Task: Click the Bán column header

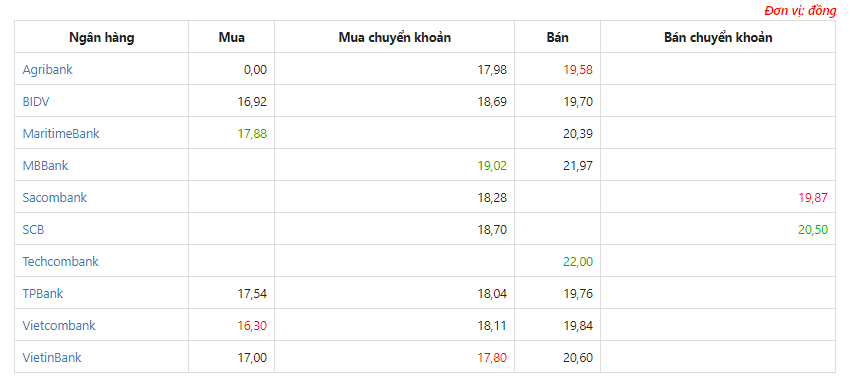Action: coord(557,37)
